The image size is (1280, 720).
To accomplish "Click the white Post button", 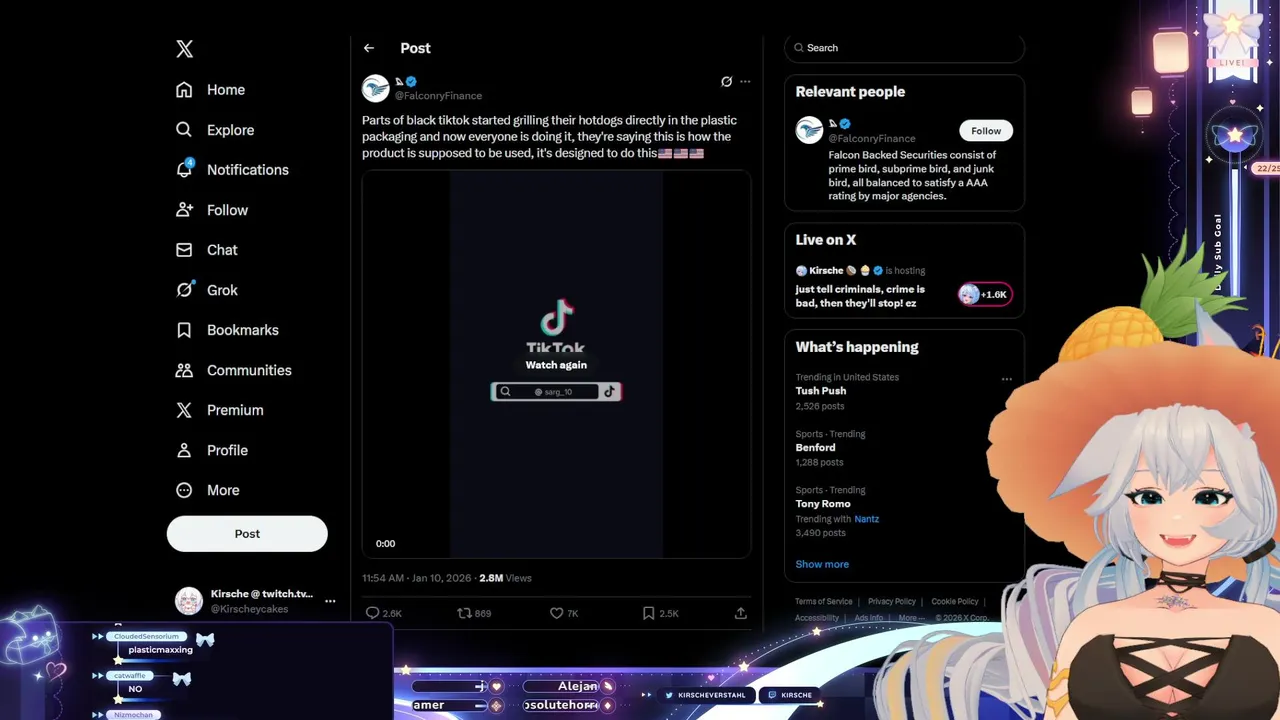I will [247, 534].
